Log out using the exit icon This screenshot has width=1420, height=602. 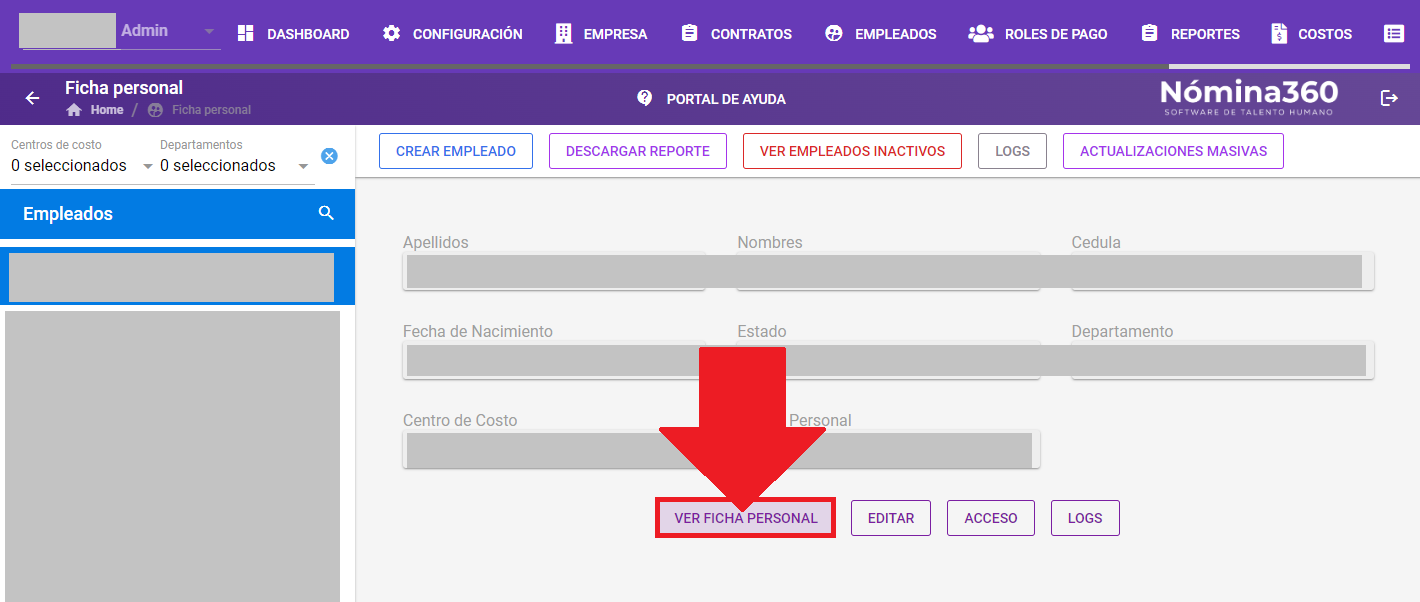point(1389,98)
